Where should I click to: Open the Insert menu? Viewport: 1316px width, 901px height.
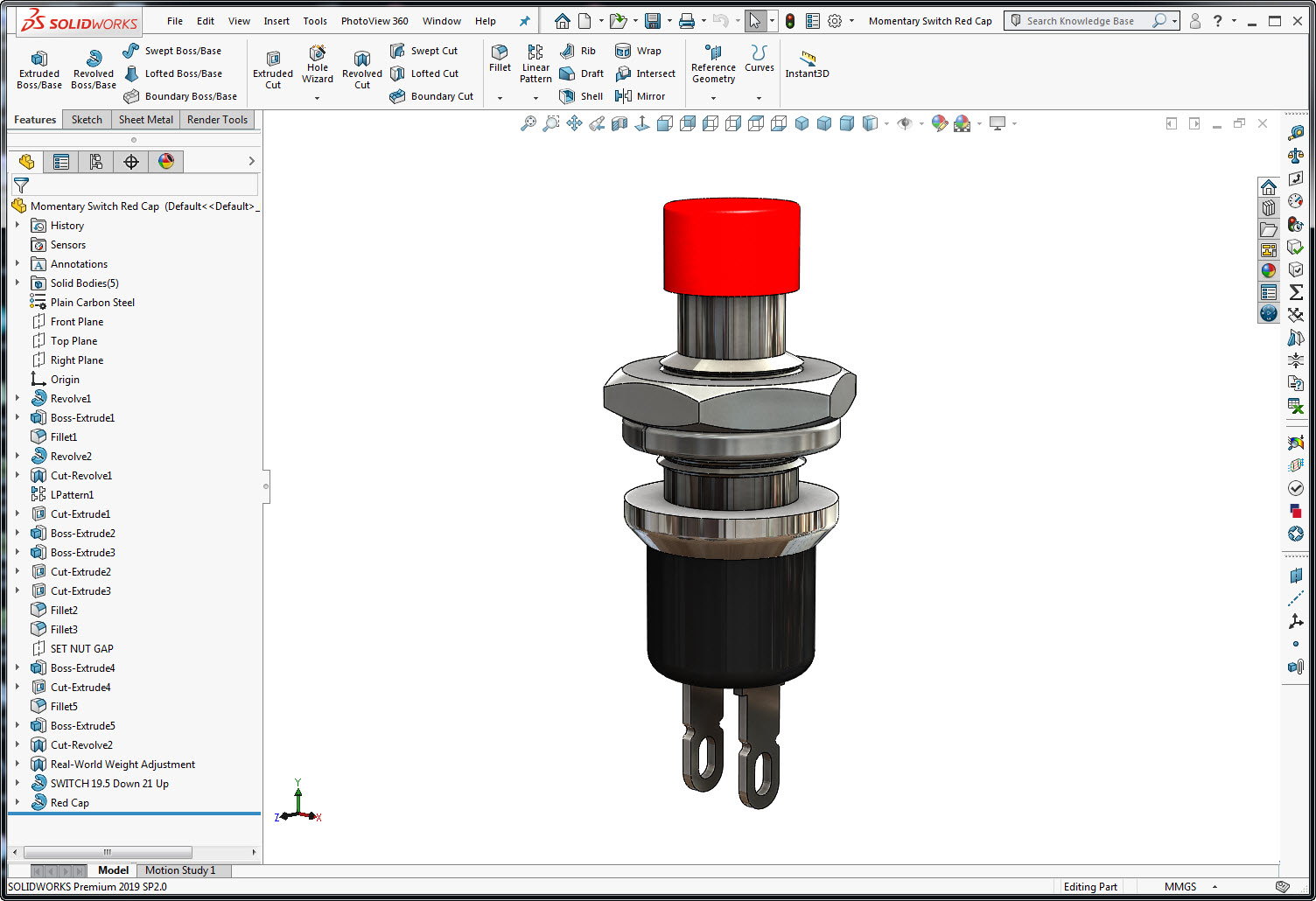coord(276,21)
